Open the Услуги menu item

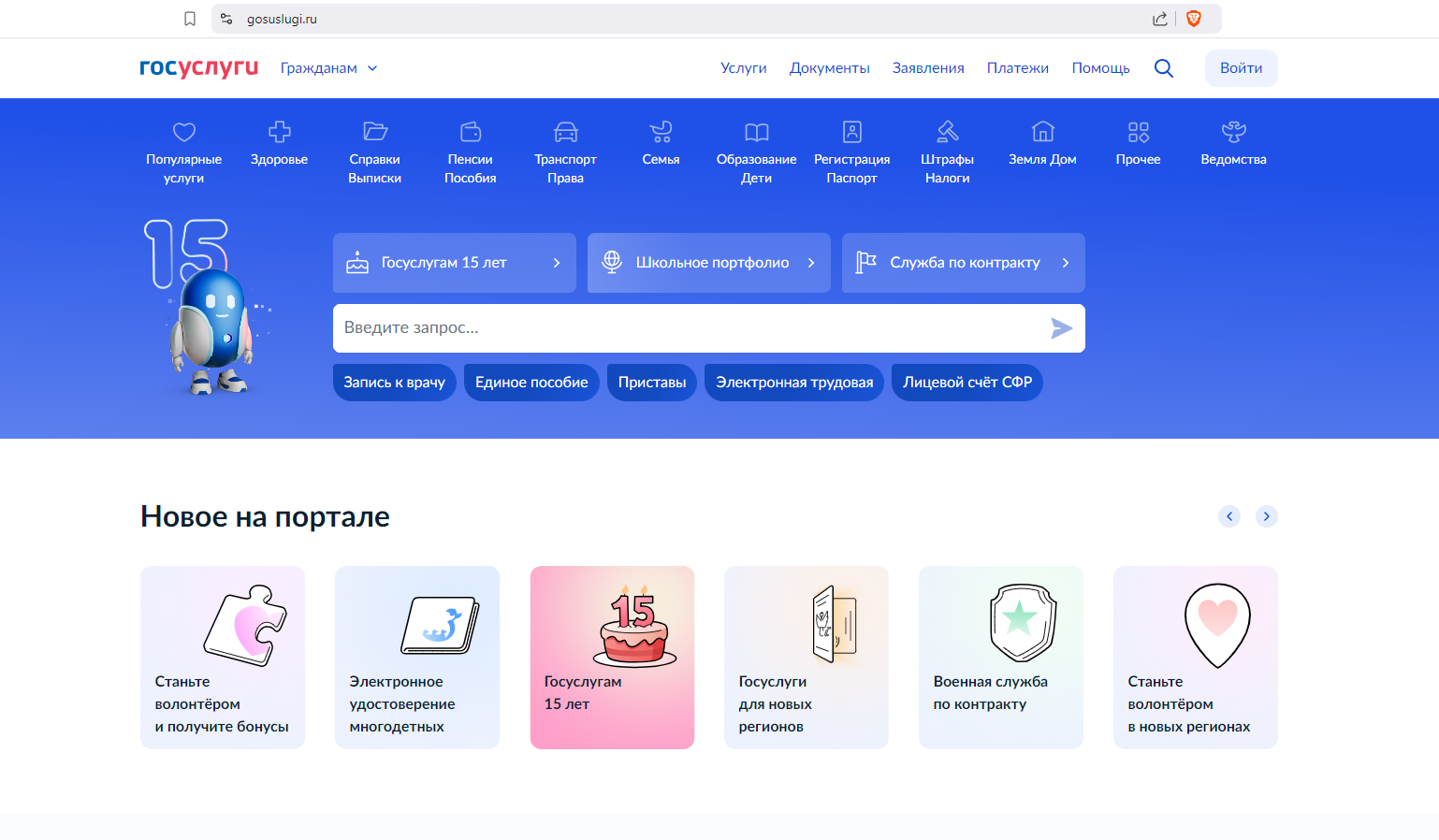tap(743, 68)
